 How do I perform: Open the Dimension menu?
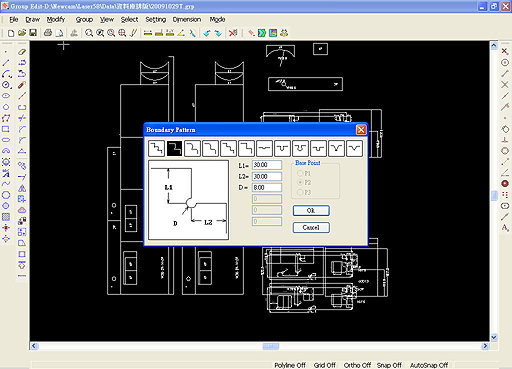[187, 20]
